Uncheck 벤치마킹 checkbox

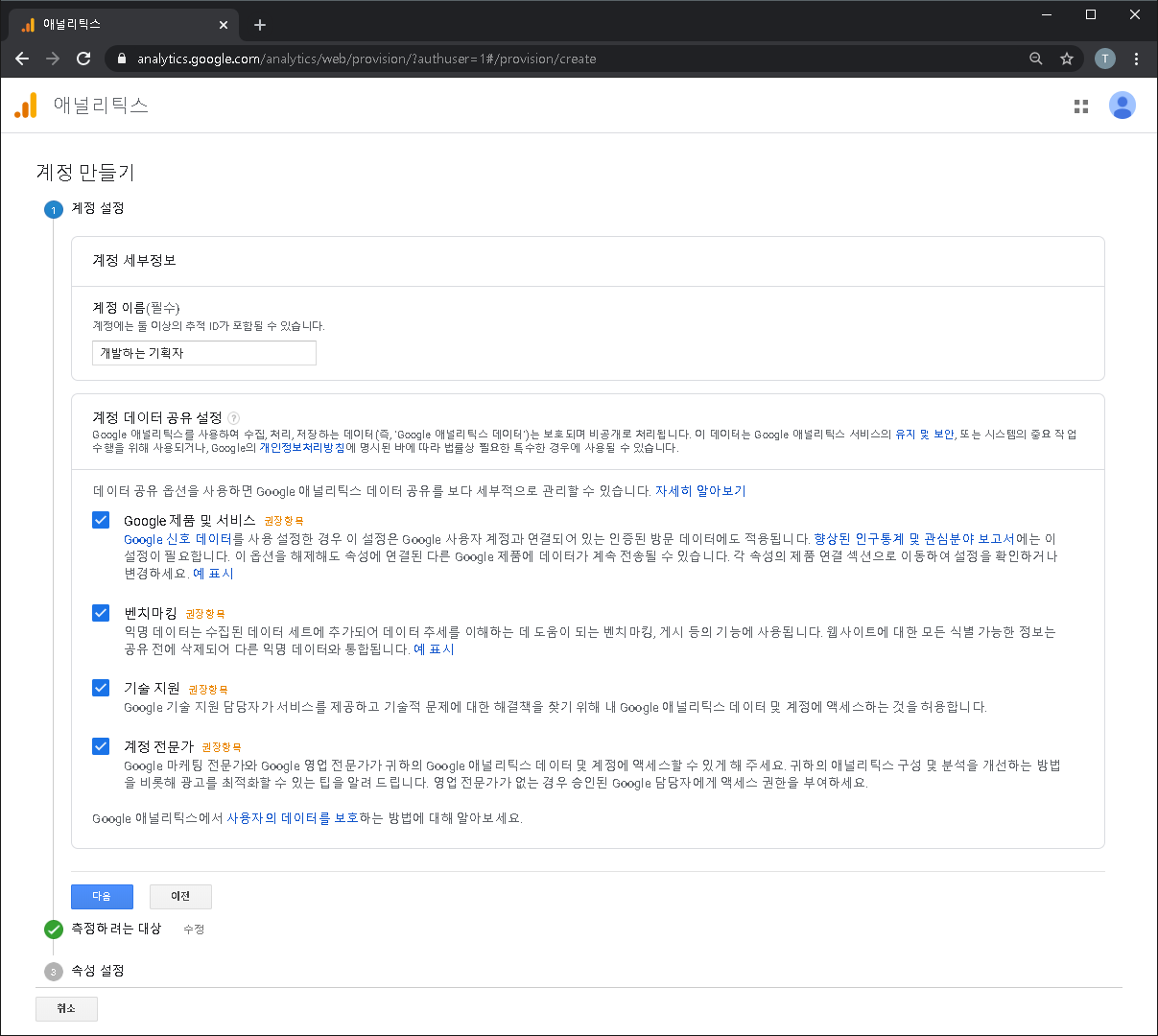pyautogui.click(x=101, y=612)
